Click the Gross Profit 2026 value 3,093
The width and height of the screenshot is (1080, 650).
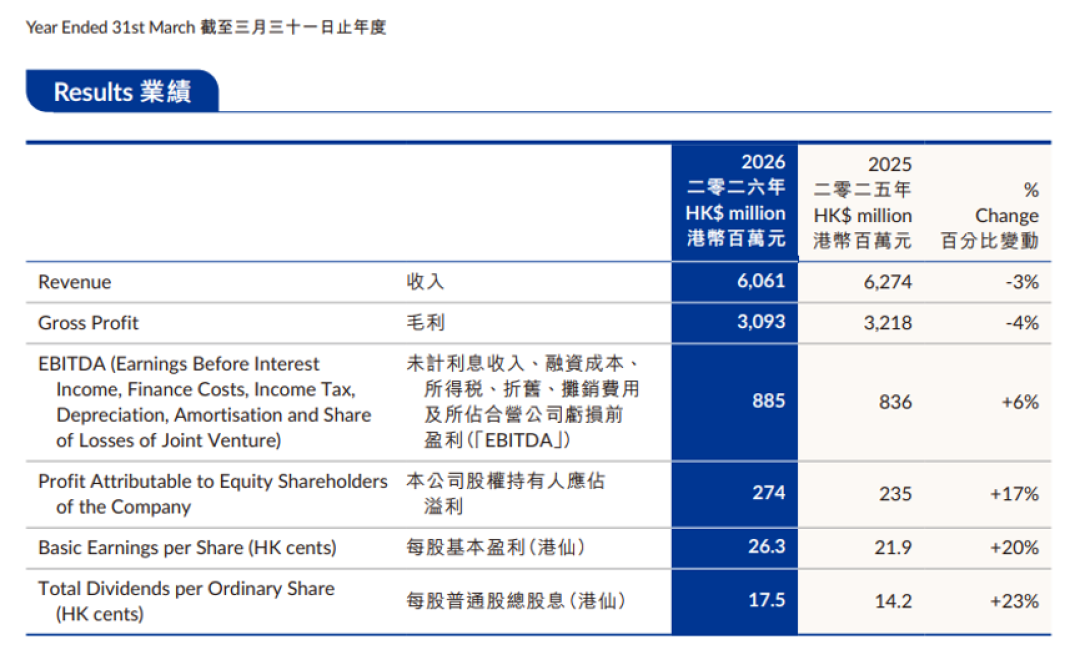tap(760, 322)
